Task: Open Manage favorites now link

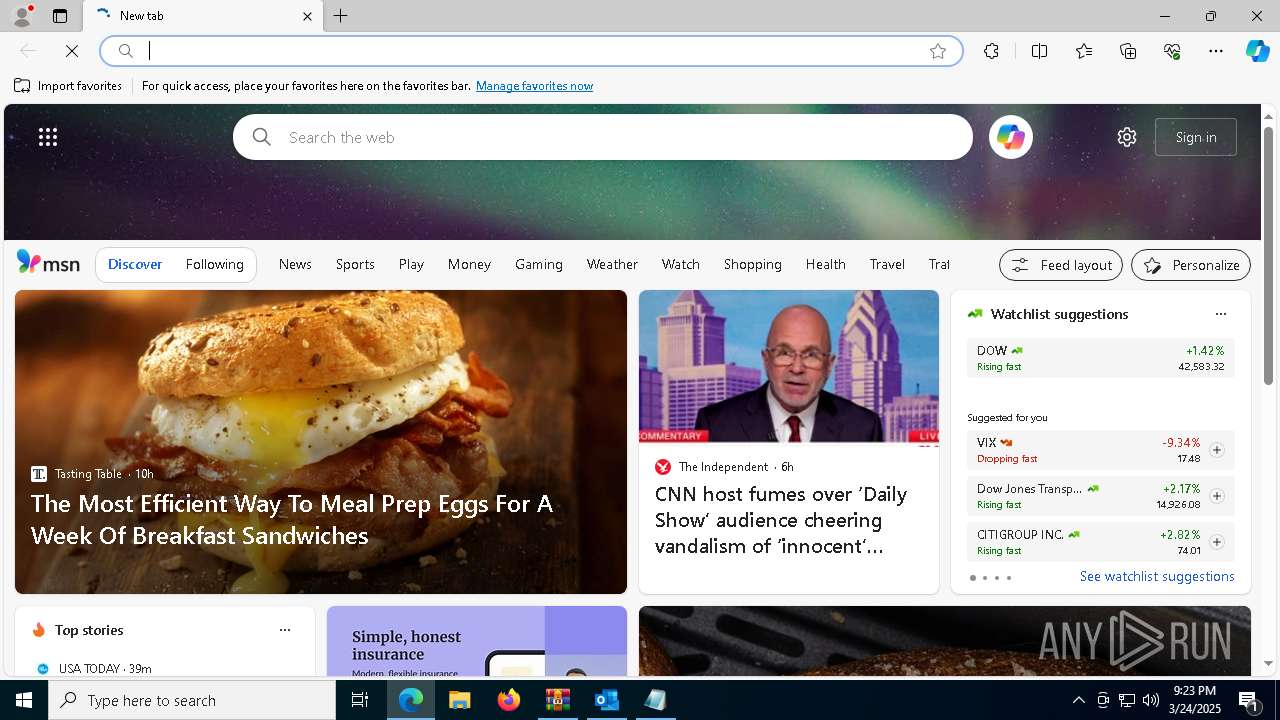Action: click(534, 86)
